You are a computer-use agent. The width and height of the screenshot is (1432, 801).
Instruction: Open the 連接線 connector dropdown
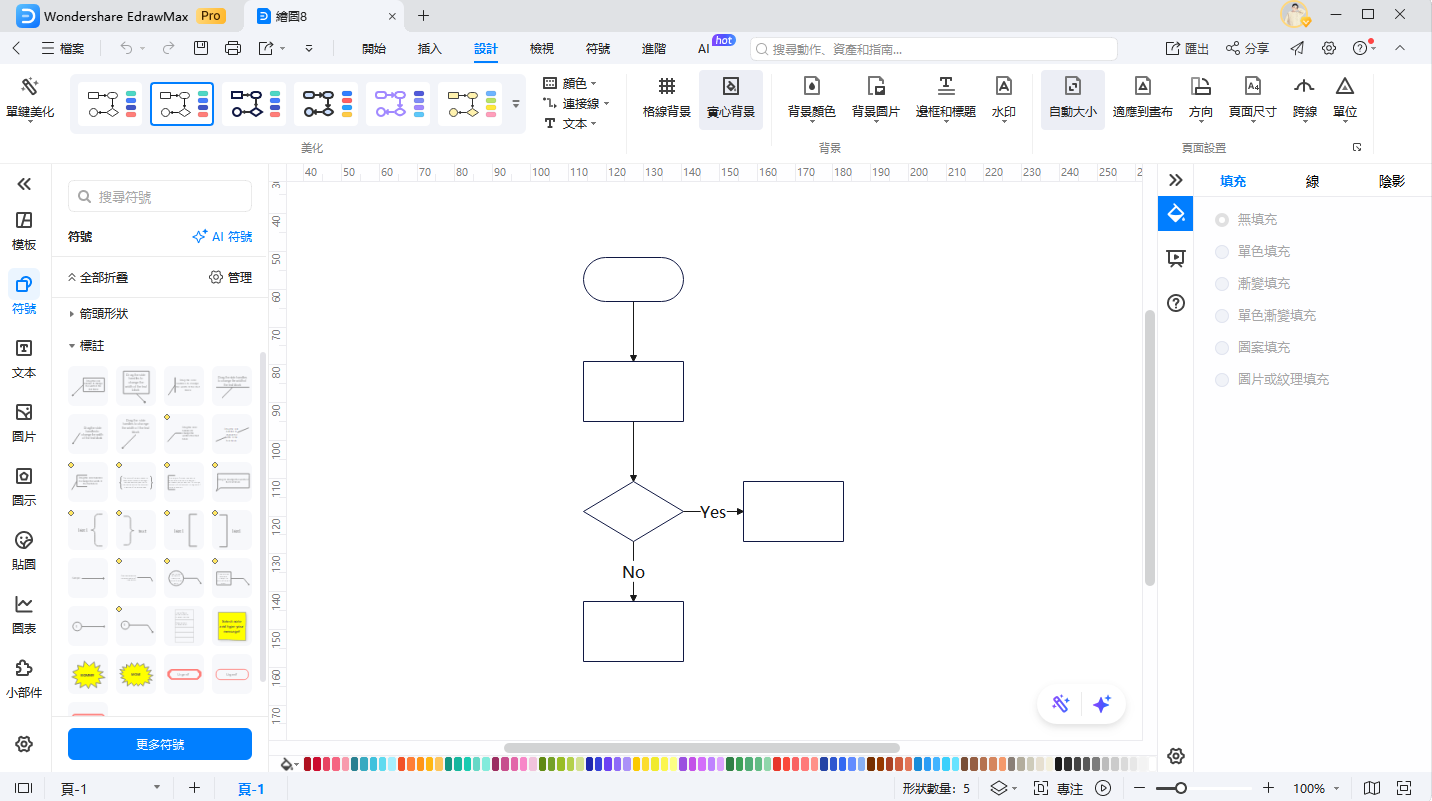point(576,103)
